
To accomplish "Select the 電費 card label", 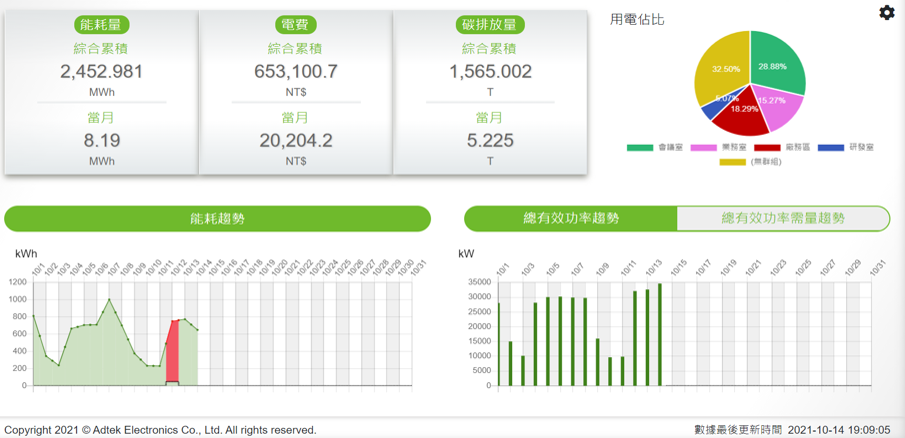I will pyautogui.click(x=295, y=25).
